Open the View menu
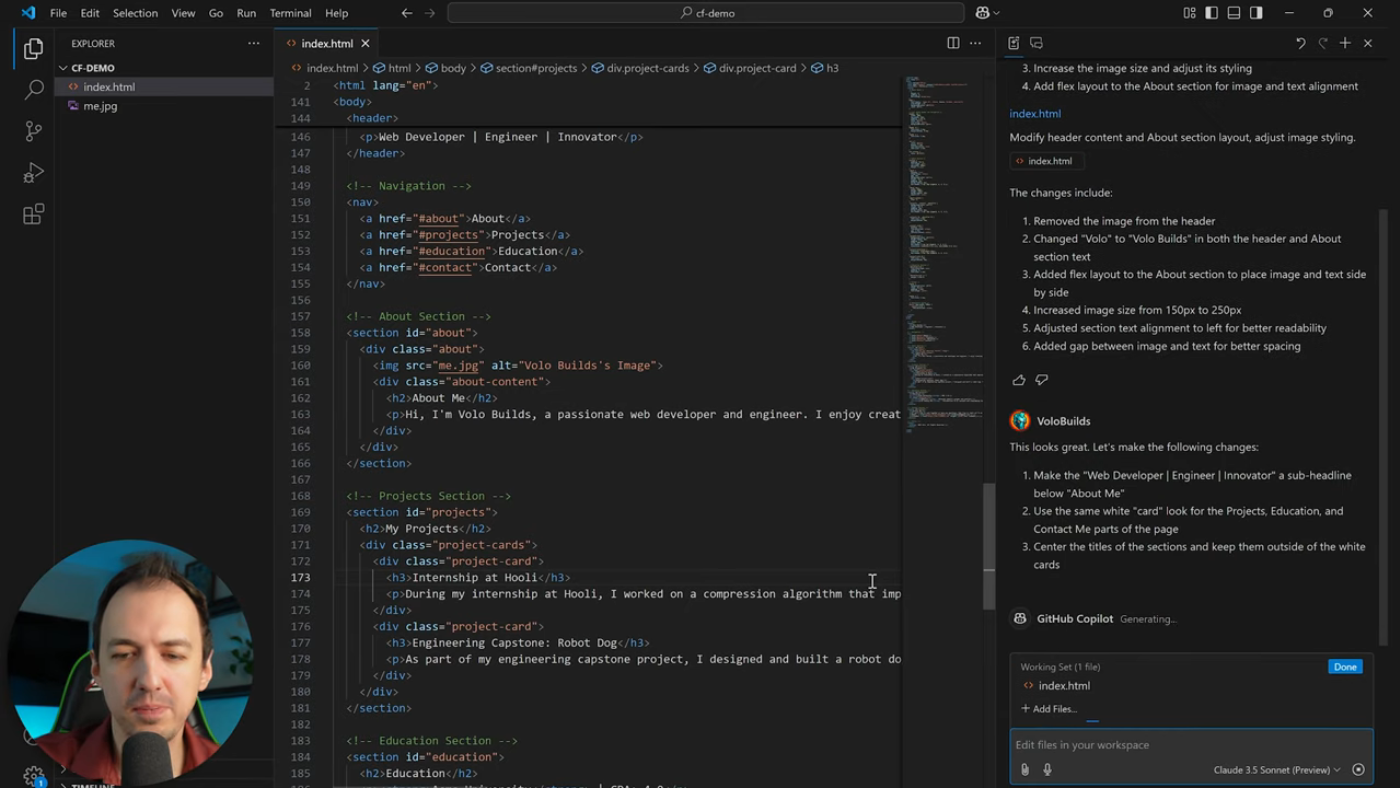This screenshot has height=788, width=1400. pyautogui.click(x=183, y=13)
